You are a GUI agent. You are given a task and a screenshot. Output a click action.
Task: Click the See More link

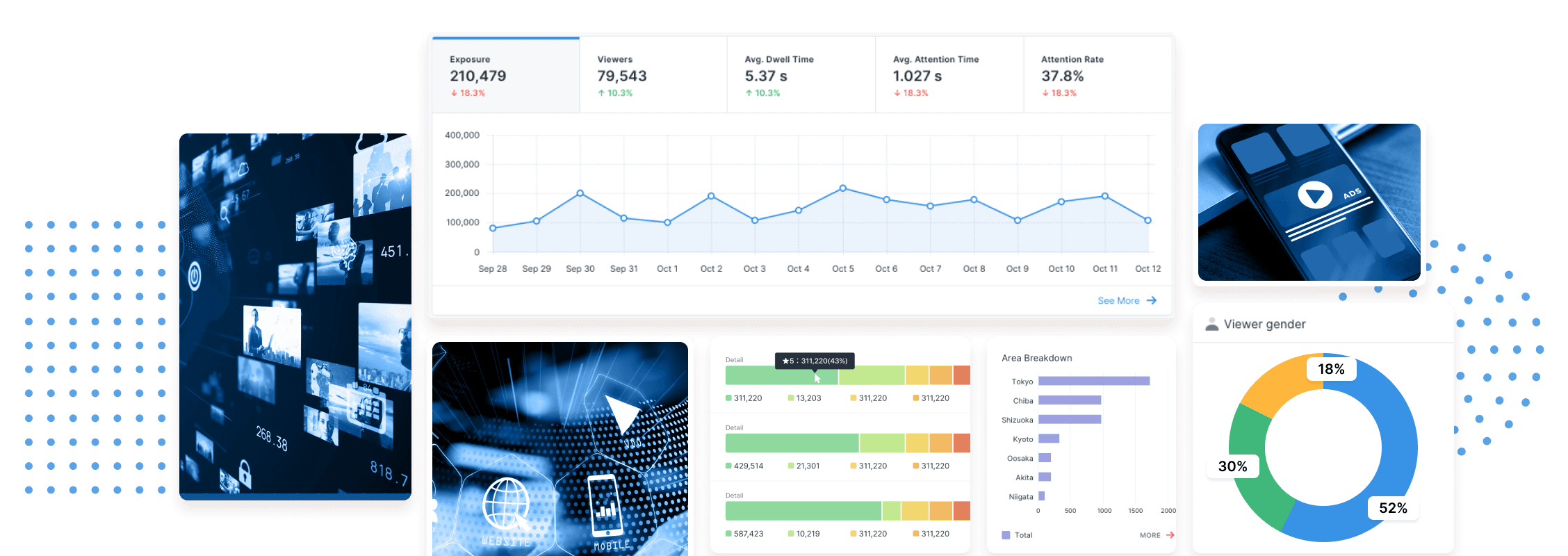click(x=1118, y=300)
